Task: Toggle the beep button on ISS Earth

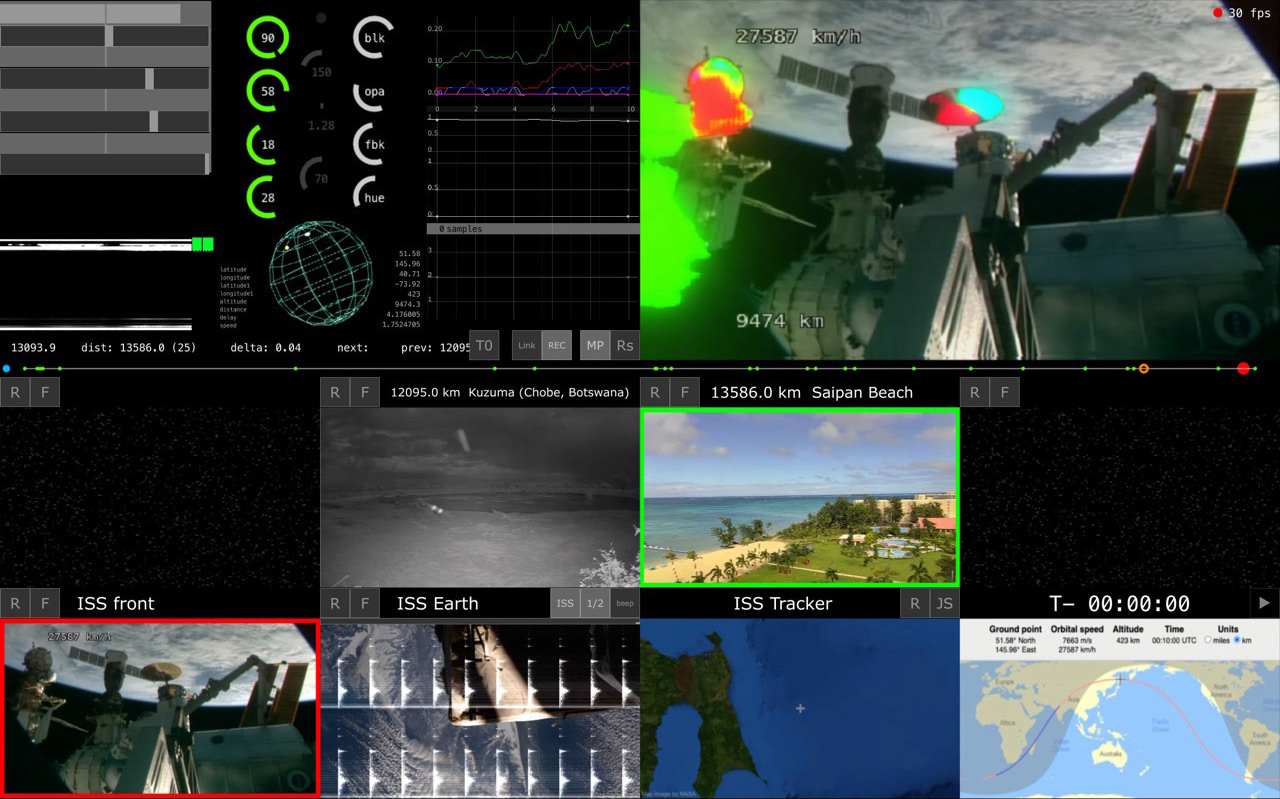Action: (x=624, y=603)
